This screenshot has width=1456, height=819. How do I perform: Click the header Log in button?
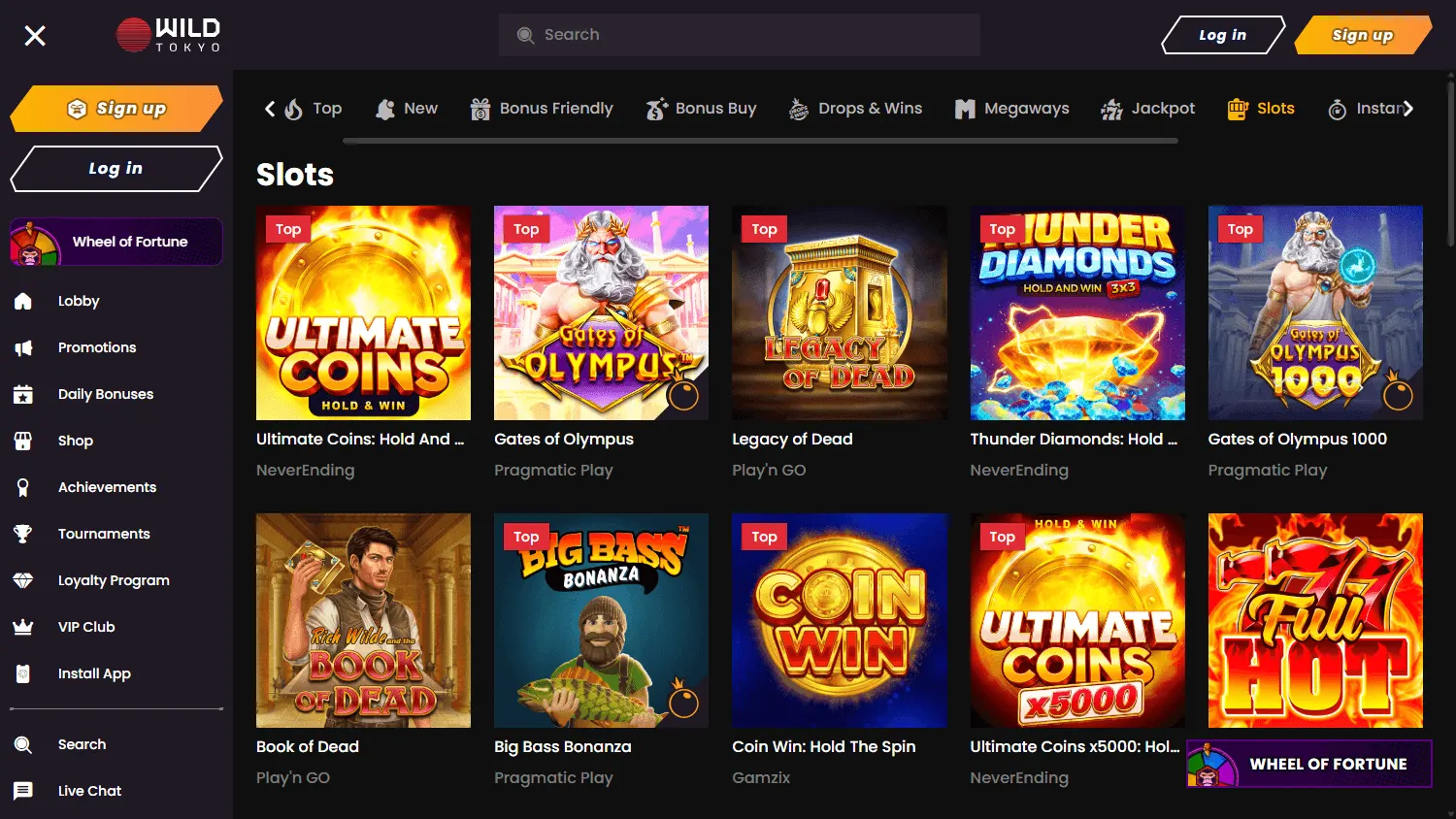pos(1223,35)
